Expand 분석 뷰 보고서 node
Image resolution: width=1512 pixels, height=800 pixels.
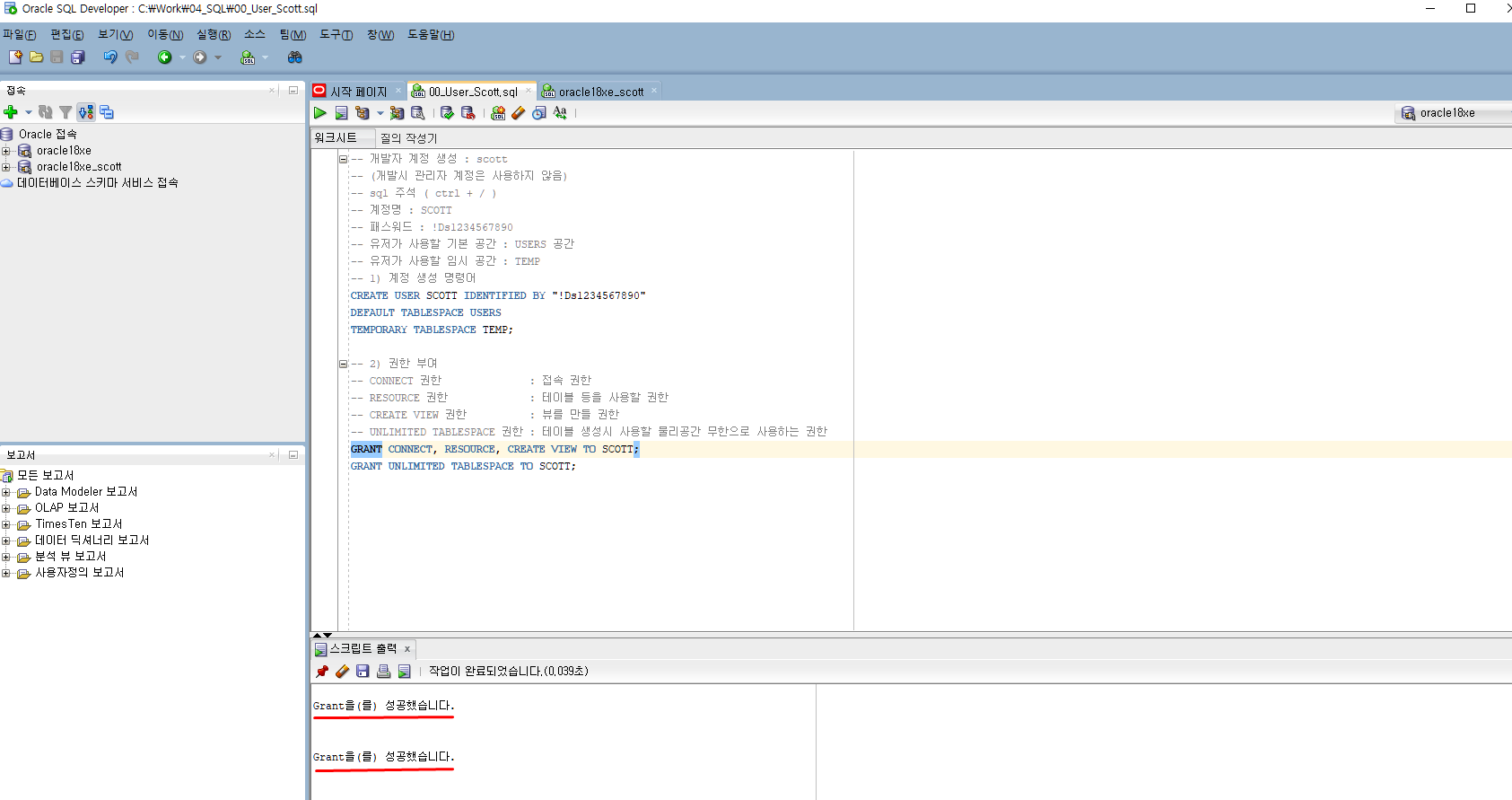6,557
